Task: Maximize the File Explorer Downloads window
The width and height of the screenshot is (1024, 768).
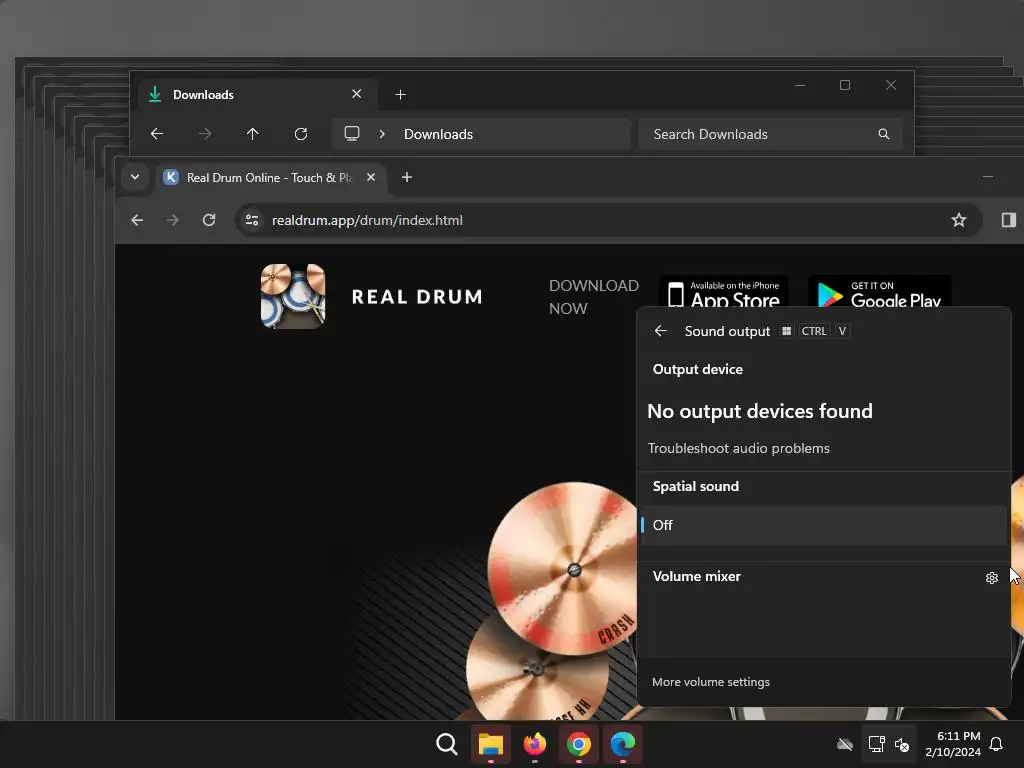Action: point(845,85)
